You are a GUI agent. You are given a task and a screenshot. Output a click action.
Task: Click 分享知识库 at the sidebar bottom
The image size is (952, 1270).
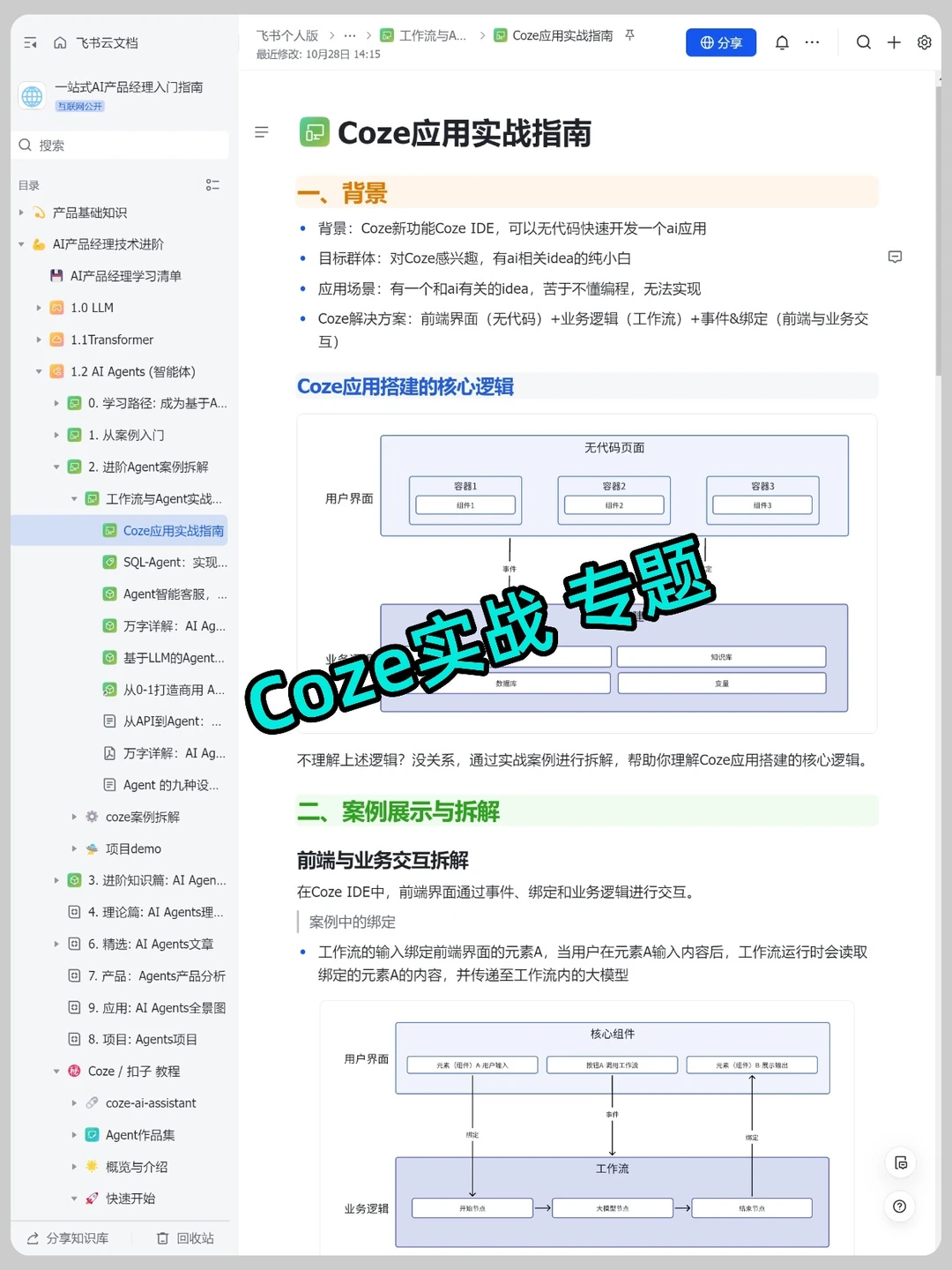coord(68,1238)
